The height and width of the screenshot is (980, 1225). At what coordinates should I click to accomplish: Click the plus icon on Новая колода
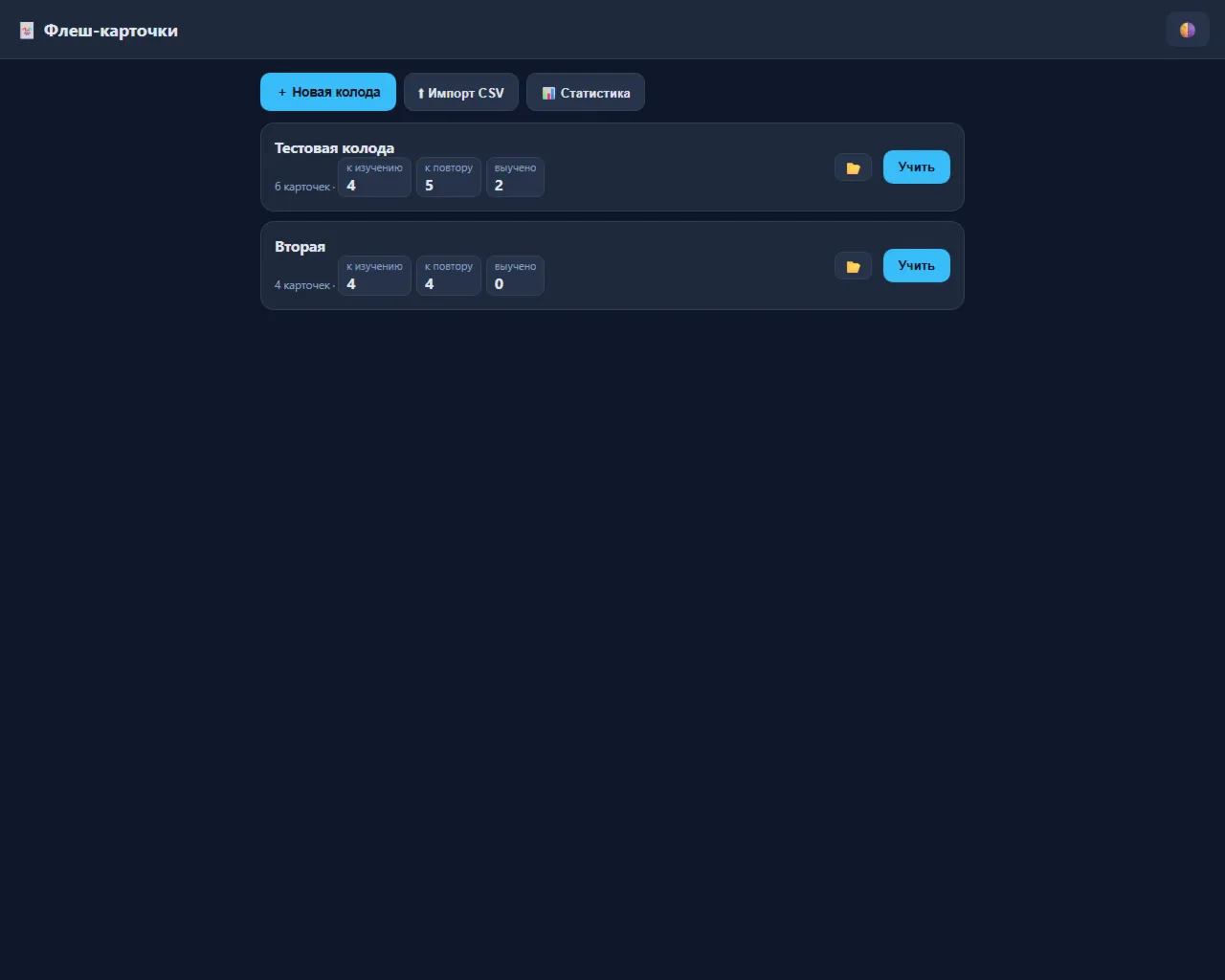(281, 93)
